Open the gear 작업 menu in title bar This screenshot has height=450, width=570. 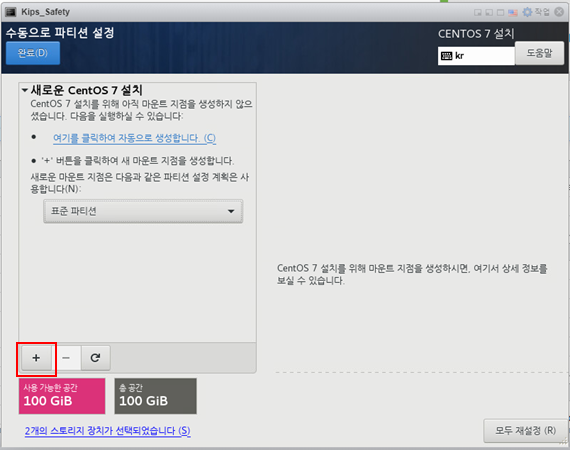(x=536, y=12)
